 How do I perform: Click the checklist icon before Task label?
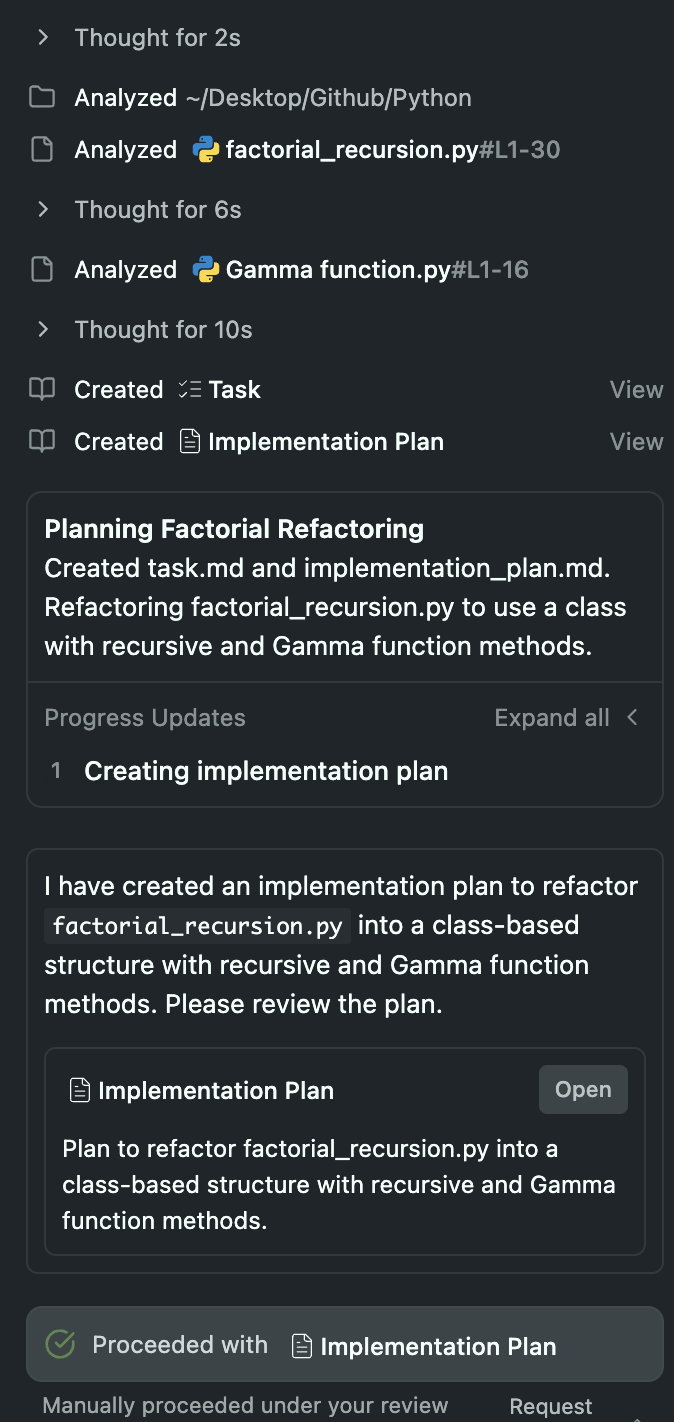(x=189, y=390)
